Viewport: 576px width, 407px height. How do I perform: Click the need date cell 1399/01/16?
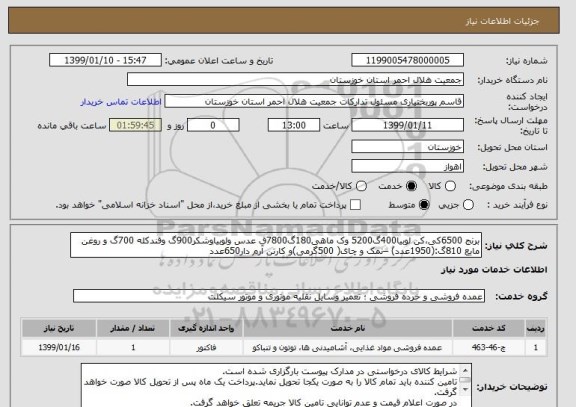[x=59, y=347]
